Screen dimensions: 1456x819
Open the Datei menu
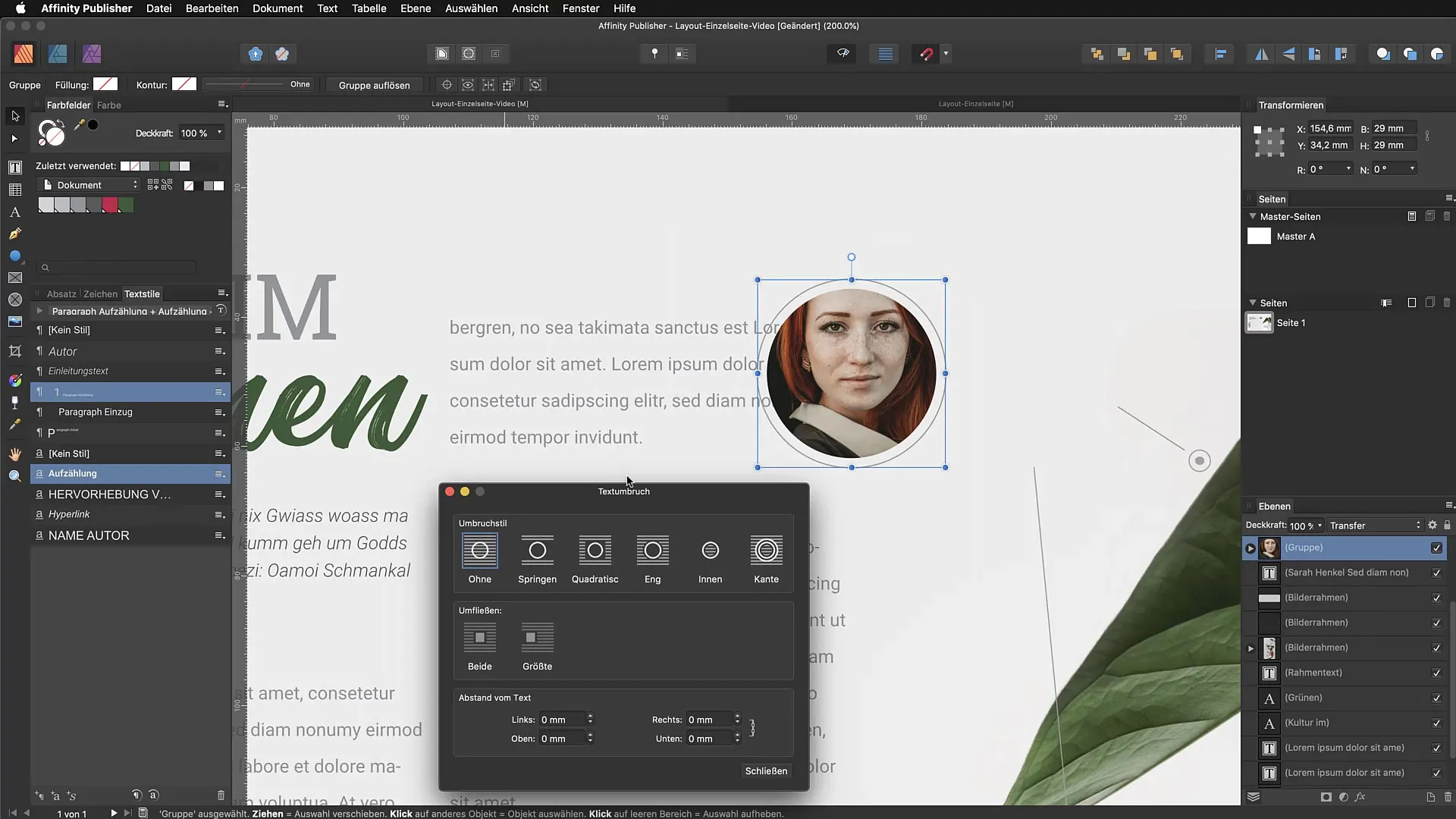click(x=158, y=8)
